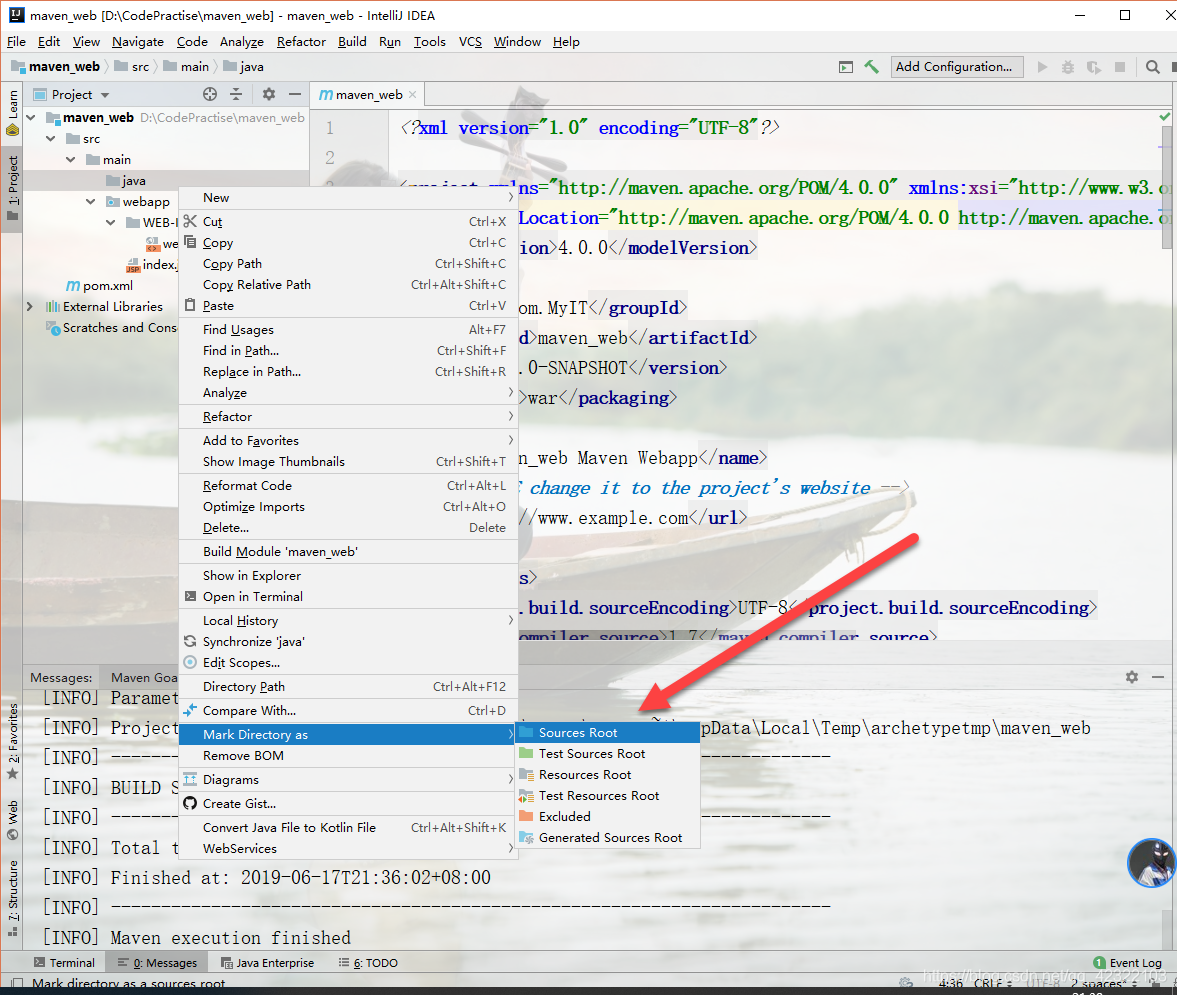
Task: Select Scratches and Consoles tree item
Action: [x=112, y=327]
